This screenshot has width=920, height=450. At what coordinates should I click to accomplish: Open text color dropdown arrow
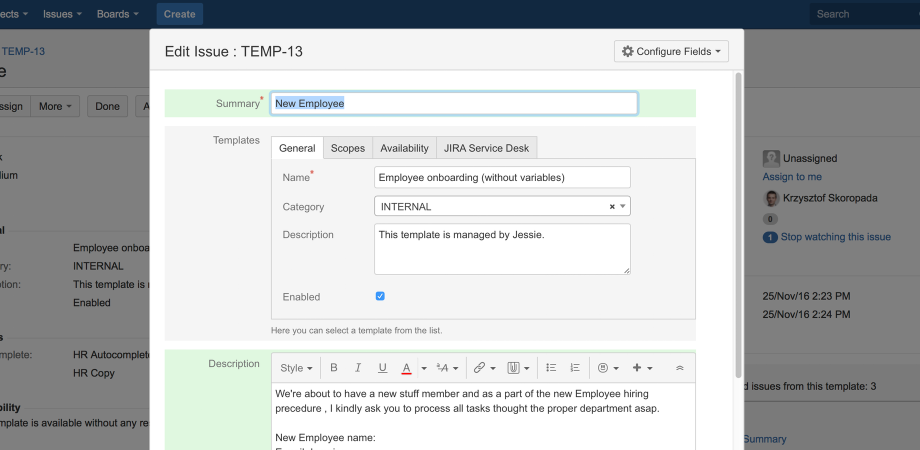tap(424, 368)
